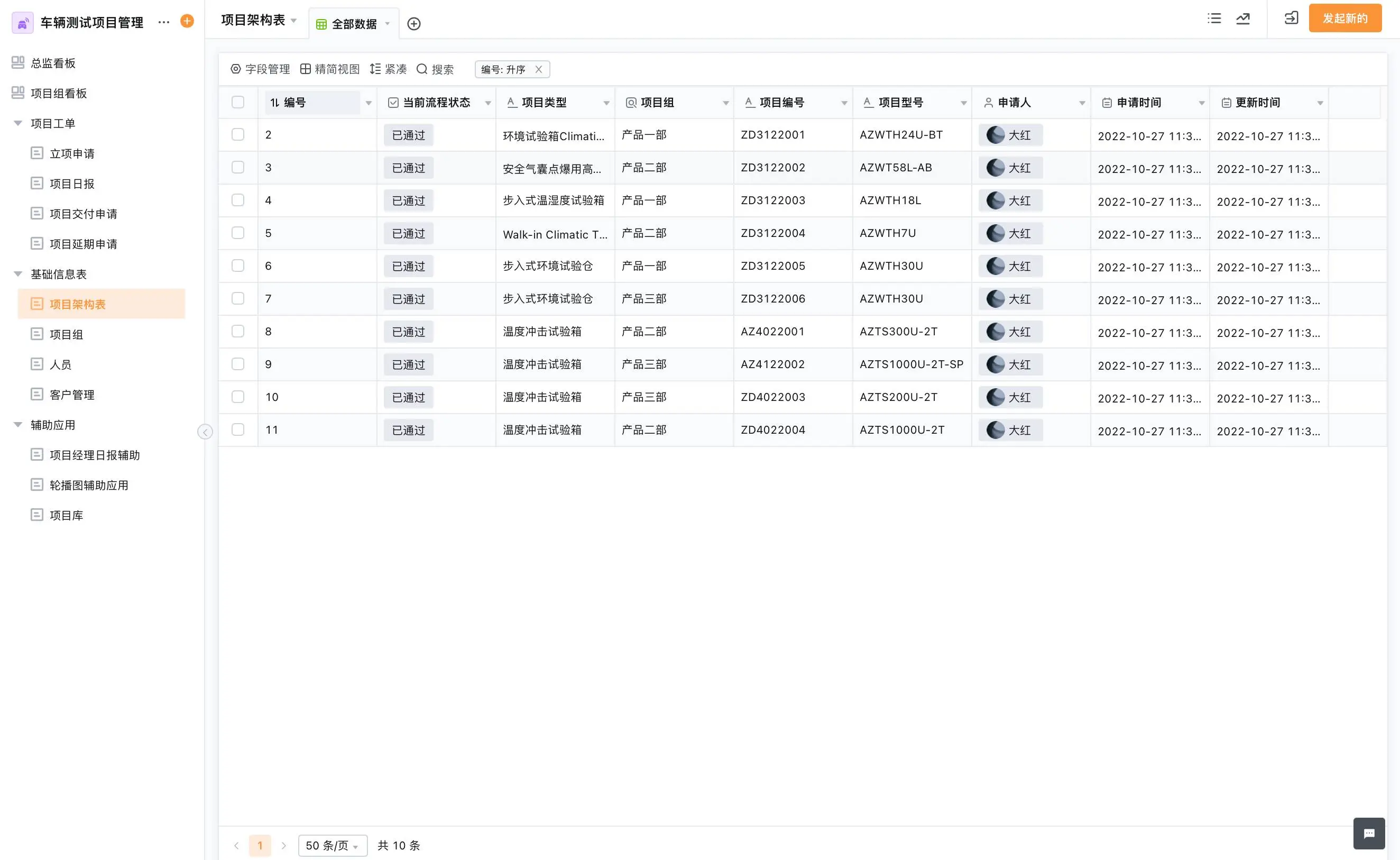Open 项目编号 column dropdown arrow

click(x=845, y=103)
